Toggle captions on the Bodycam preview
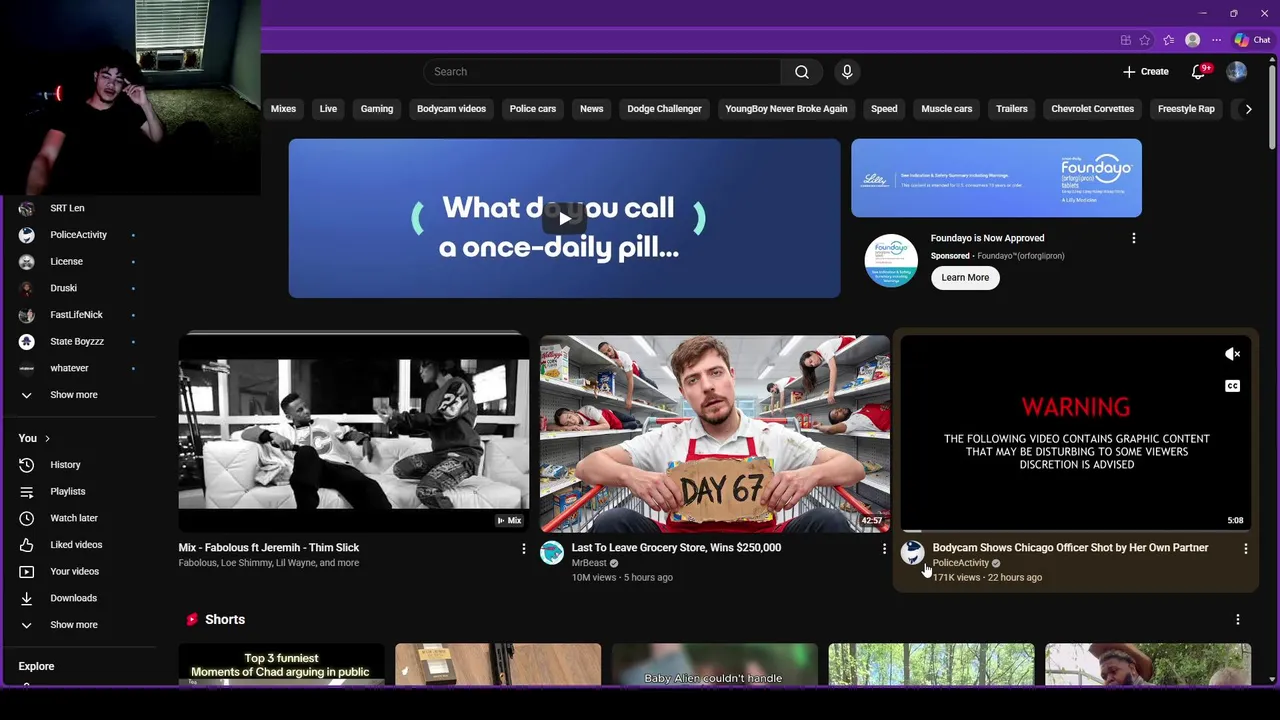This screenshot has height=720, width=1280. point(1232,386)
